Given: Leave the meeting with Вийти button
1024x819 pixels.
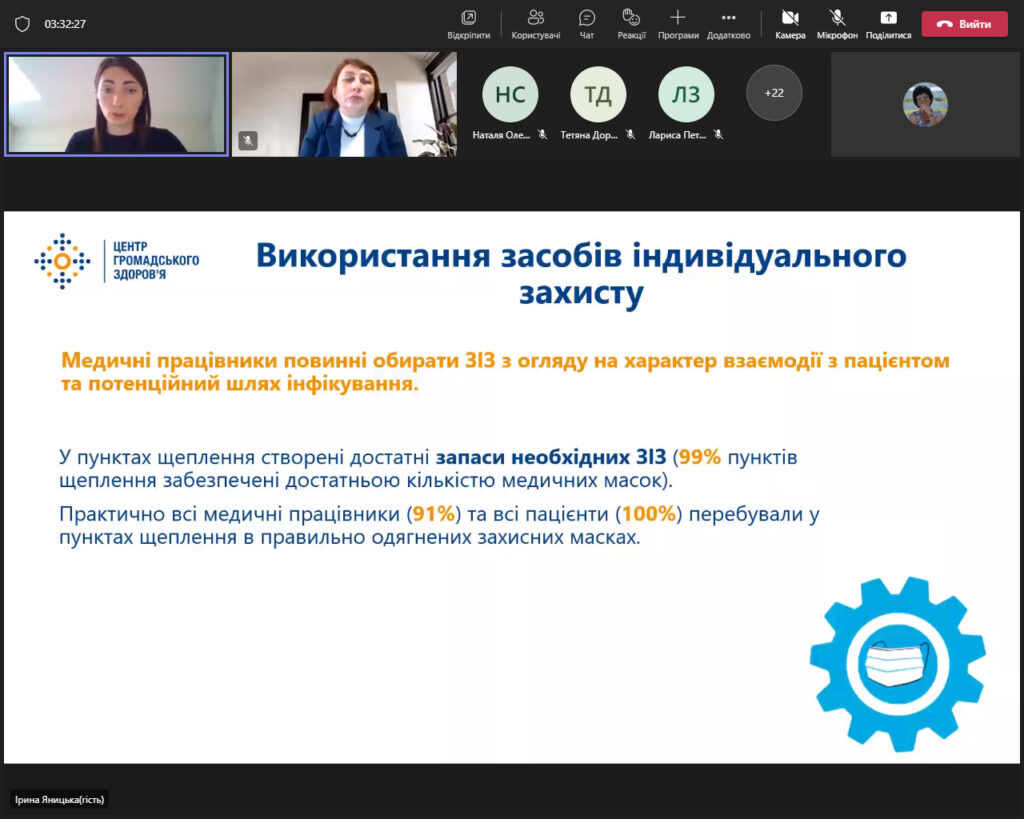Looking at the screenshot, I should [964, 24].
